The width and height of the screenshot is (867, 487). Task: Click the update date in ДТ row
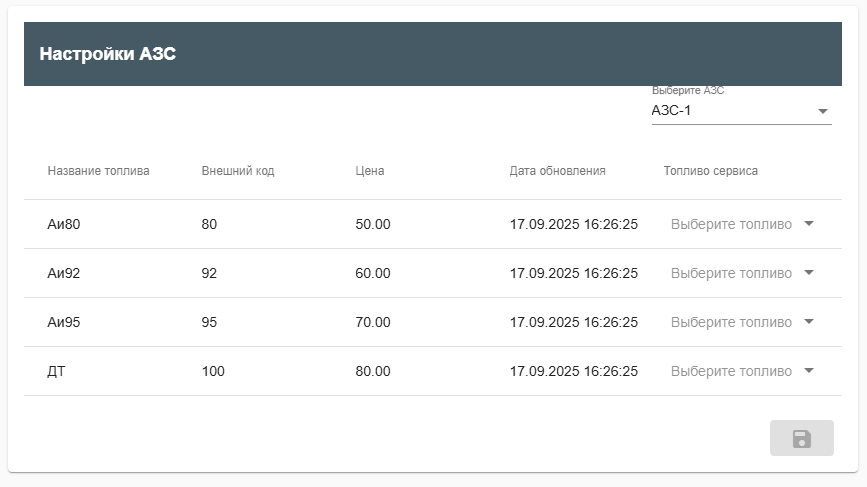click(573, 371)
